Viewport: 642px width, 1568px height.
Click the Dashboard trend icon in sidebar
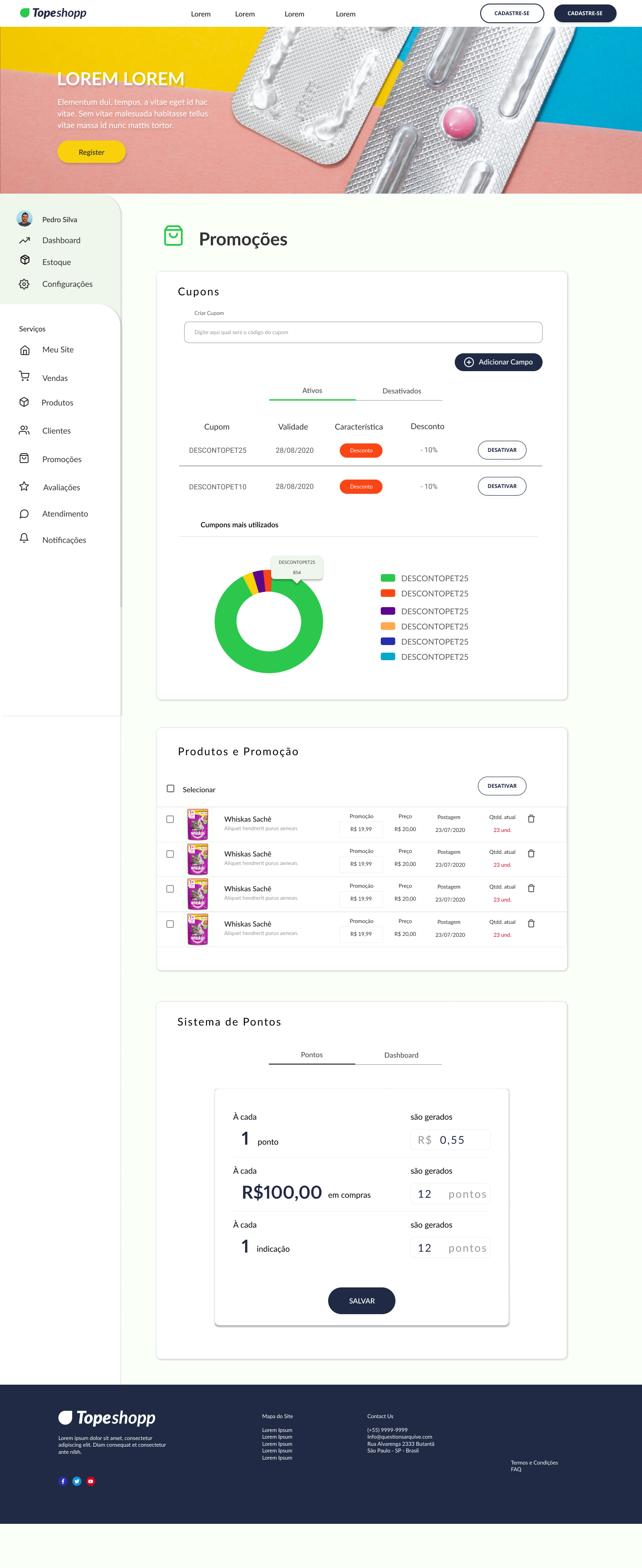pos(25,240)
